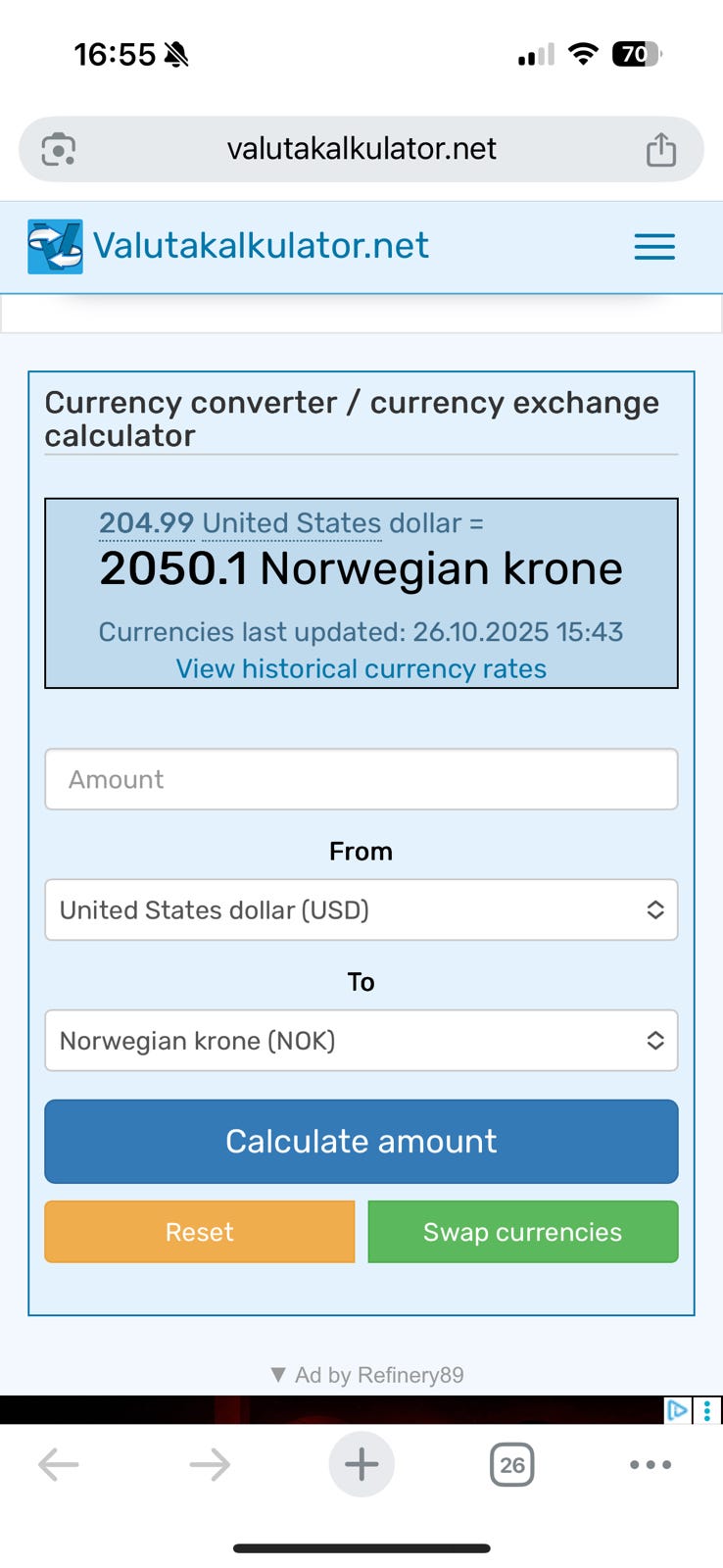Open the To currency dropdown
This screenshot has height=1568, width=723.
[361, 1040]
